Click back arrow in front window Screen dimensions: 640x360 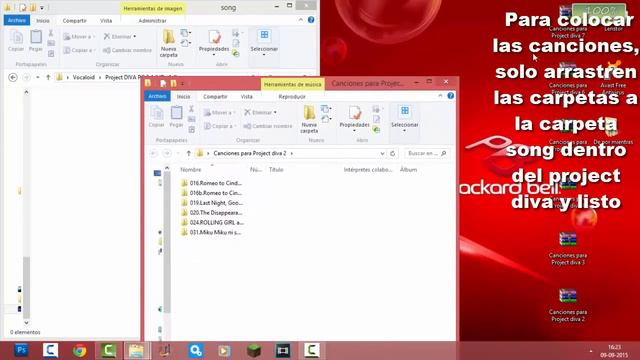[x=154, y=153]
